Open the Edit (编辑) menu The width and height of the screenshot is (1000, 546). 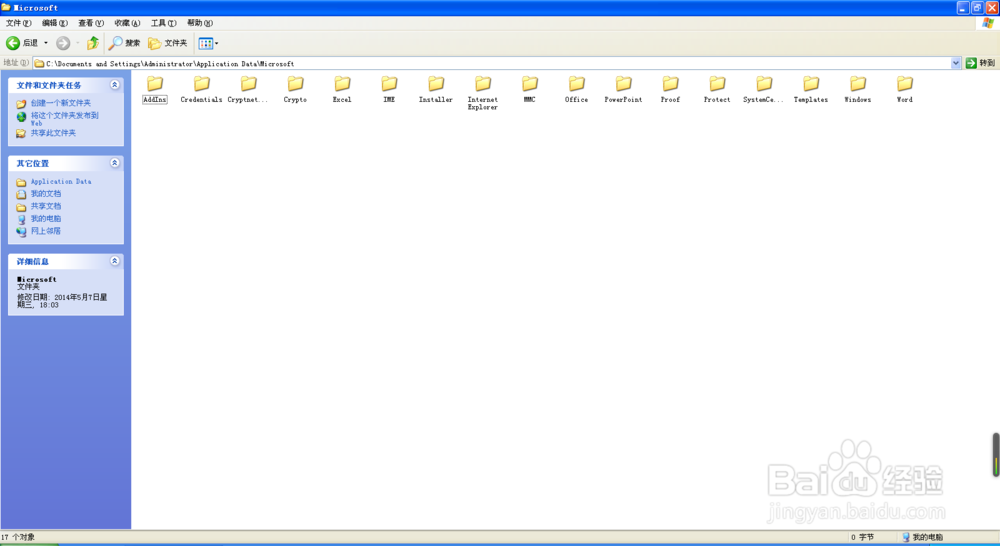click(x=55, y=23)
